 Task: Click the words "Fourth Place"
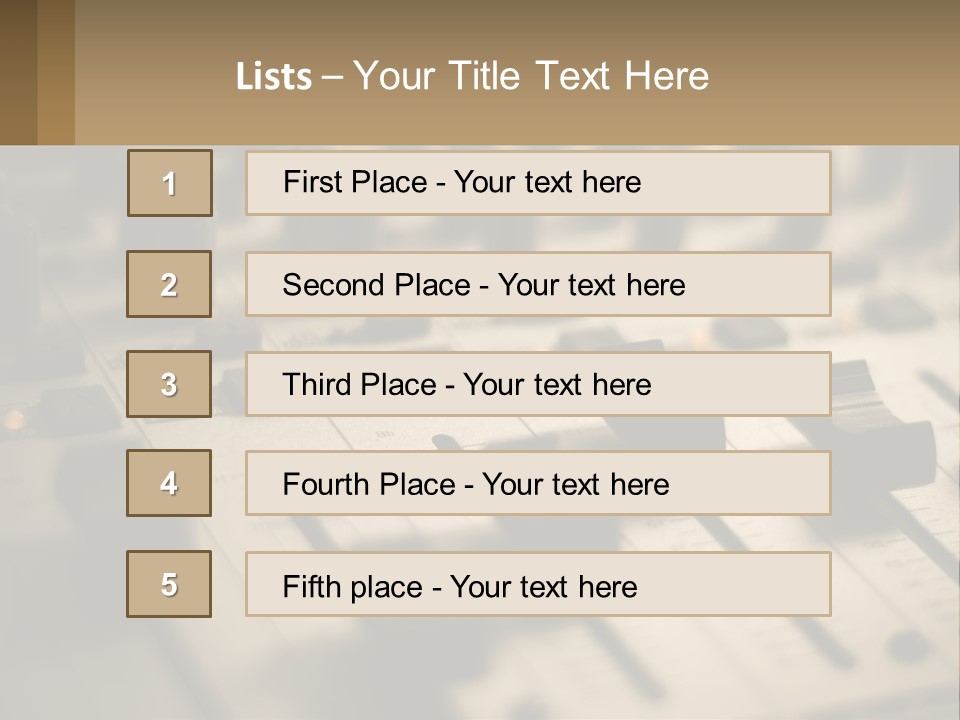pos(368,485)
